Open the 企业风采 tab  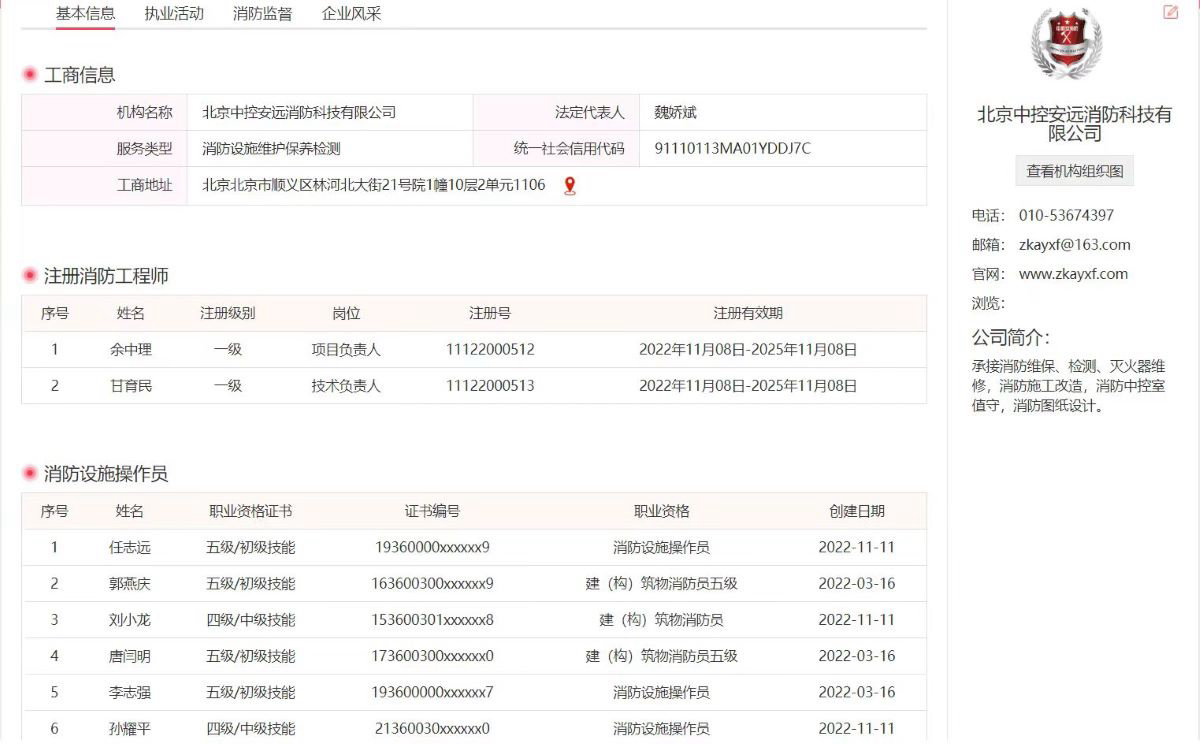352,14
